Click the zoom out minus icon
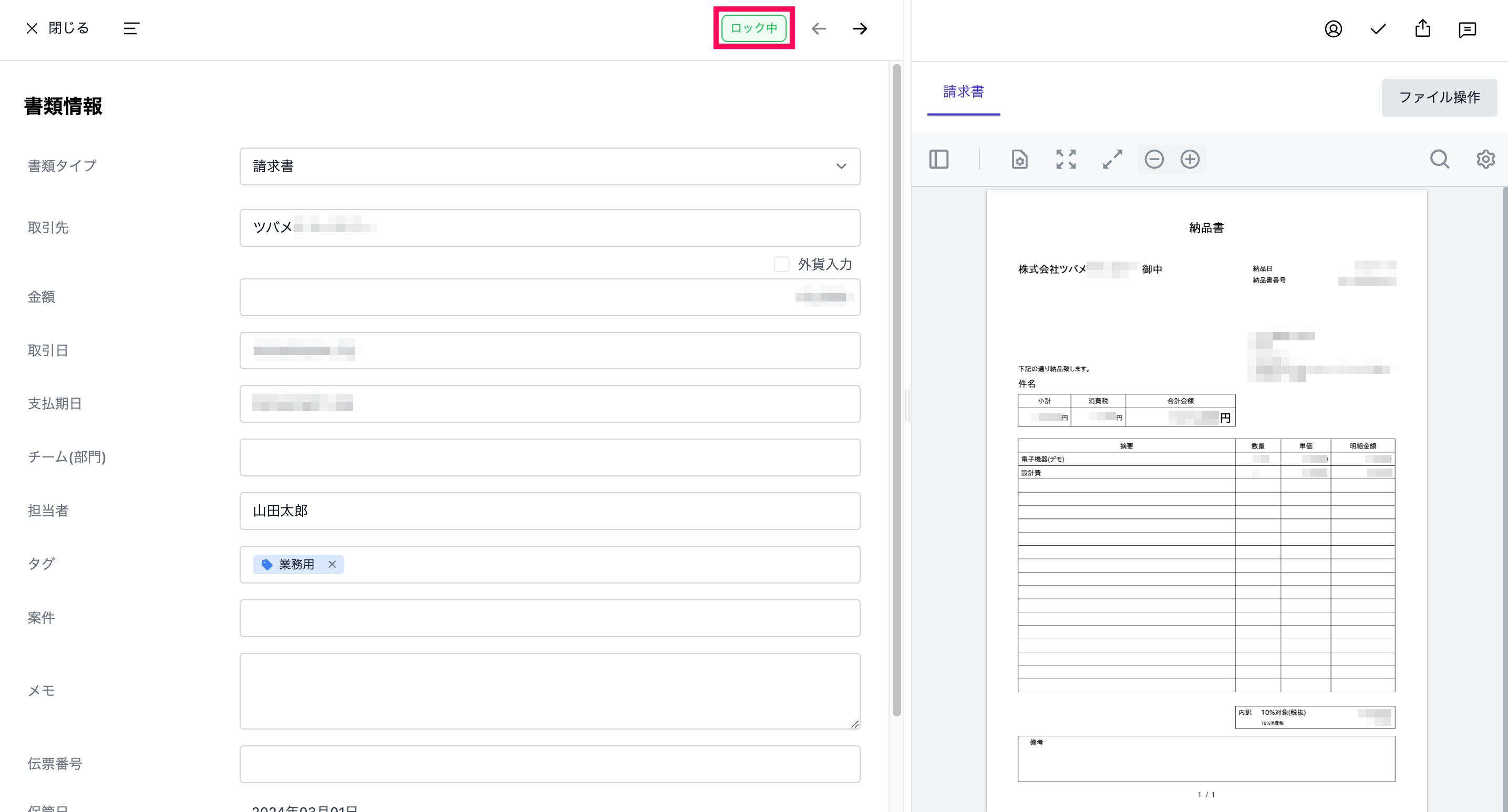This screenshot has height=812, width=1508. [1154, 159]
